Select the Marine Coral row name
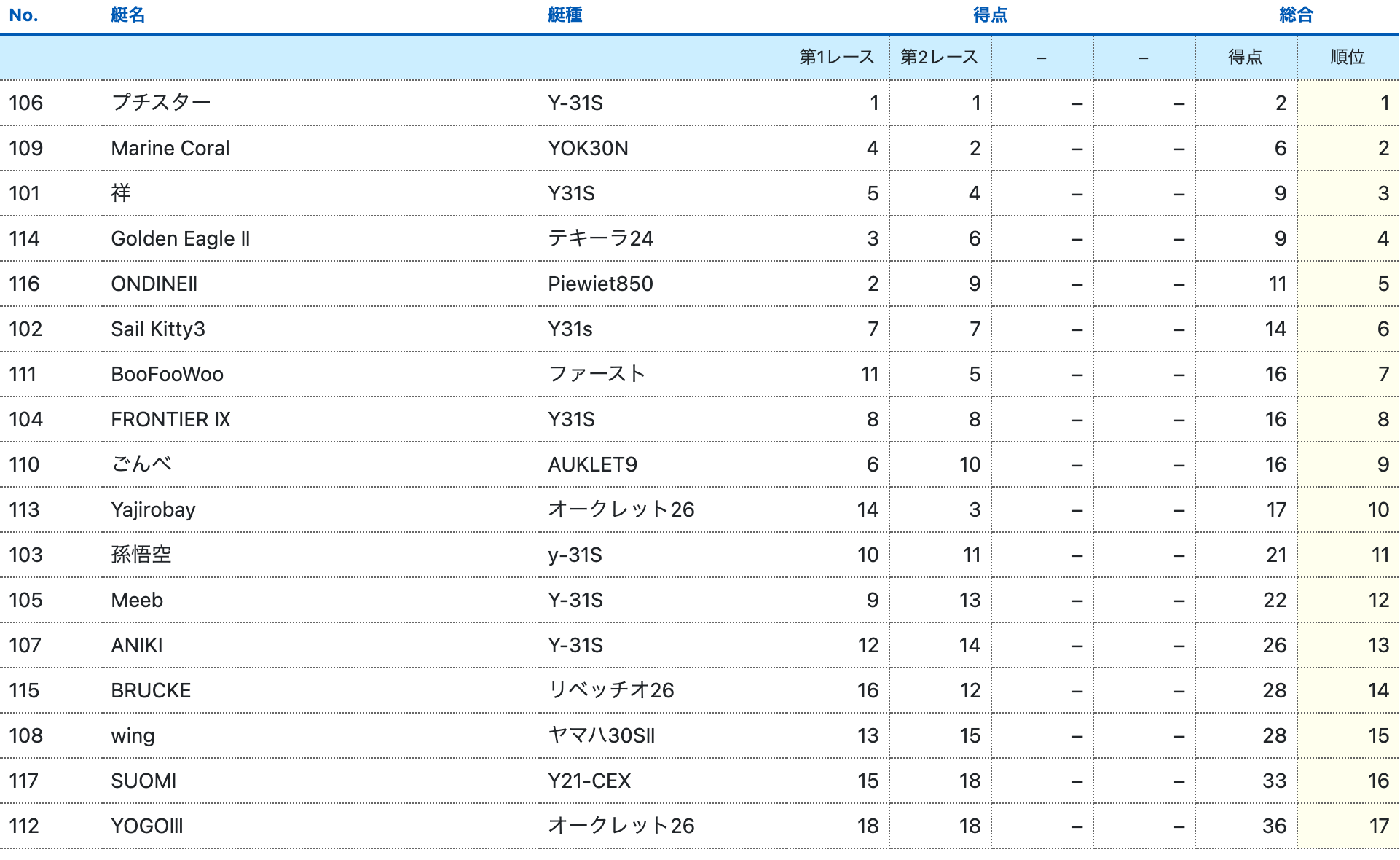This screenshot has height=860, width=1400. pyautogui.click(x=170, y=148)
